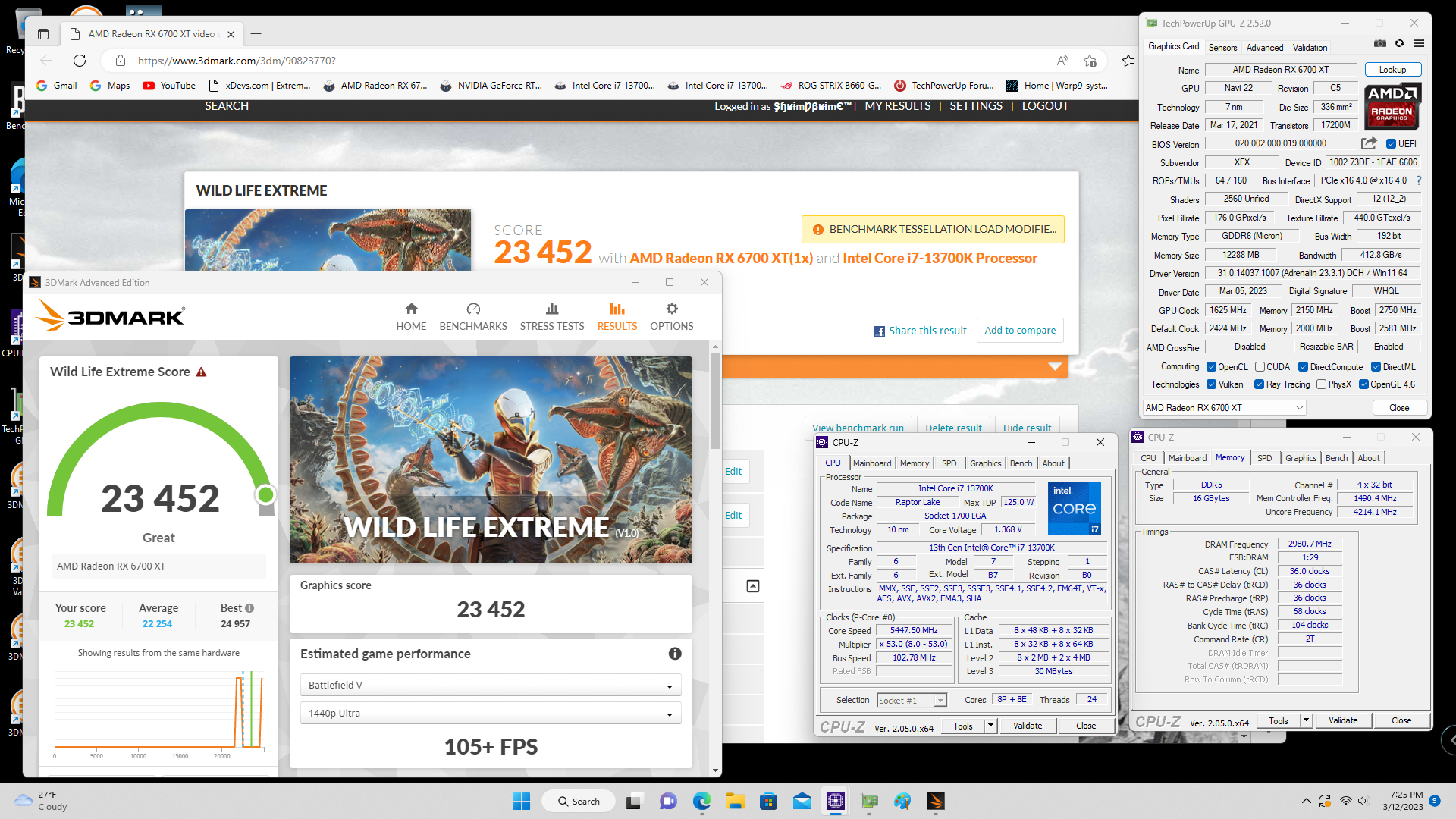Click GPU-Z screenshot camera icon
Screen dimensions: 1456x819
point(1380,44)
